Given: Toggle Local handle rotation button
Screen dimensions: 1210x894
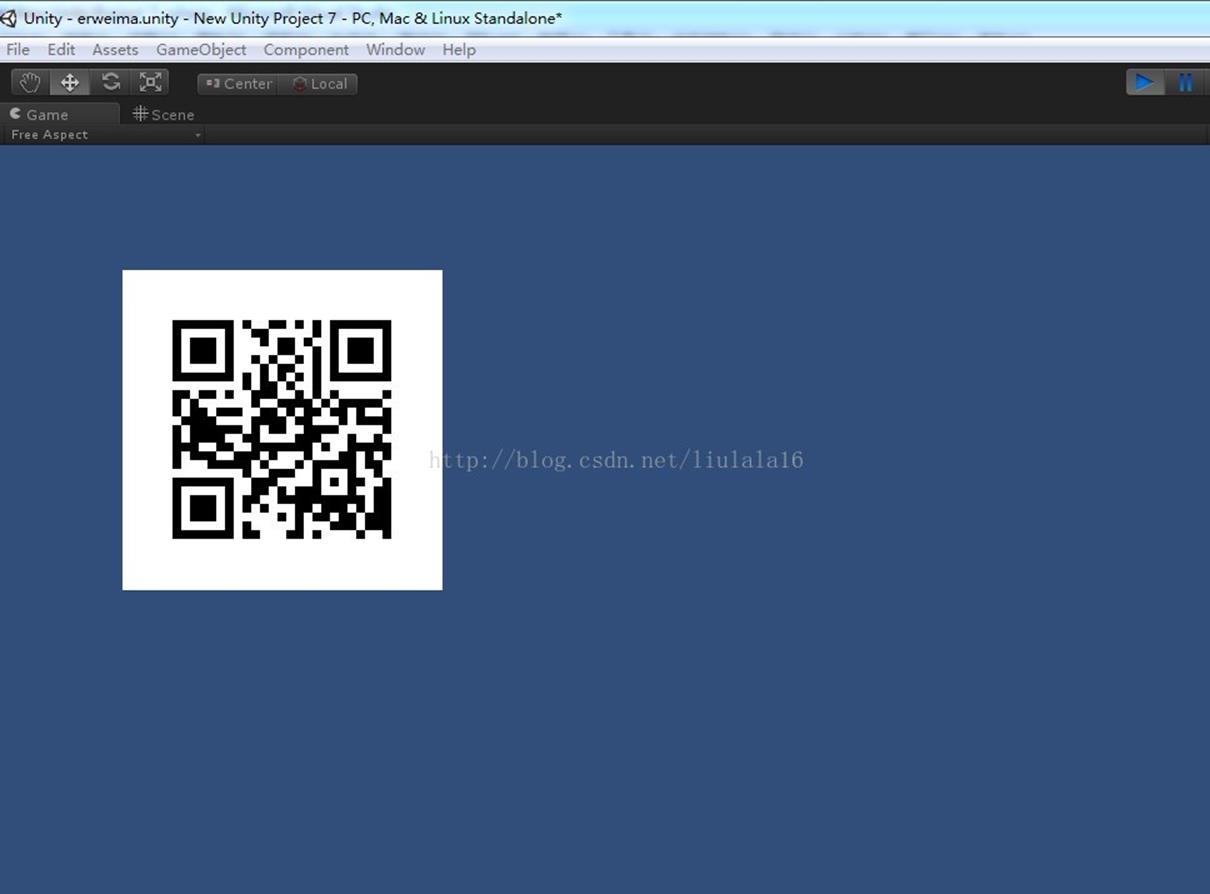Looking at the screenshot, I should click(318, 84).
